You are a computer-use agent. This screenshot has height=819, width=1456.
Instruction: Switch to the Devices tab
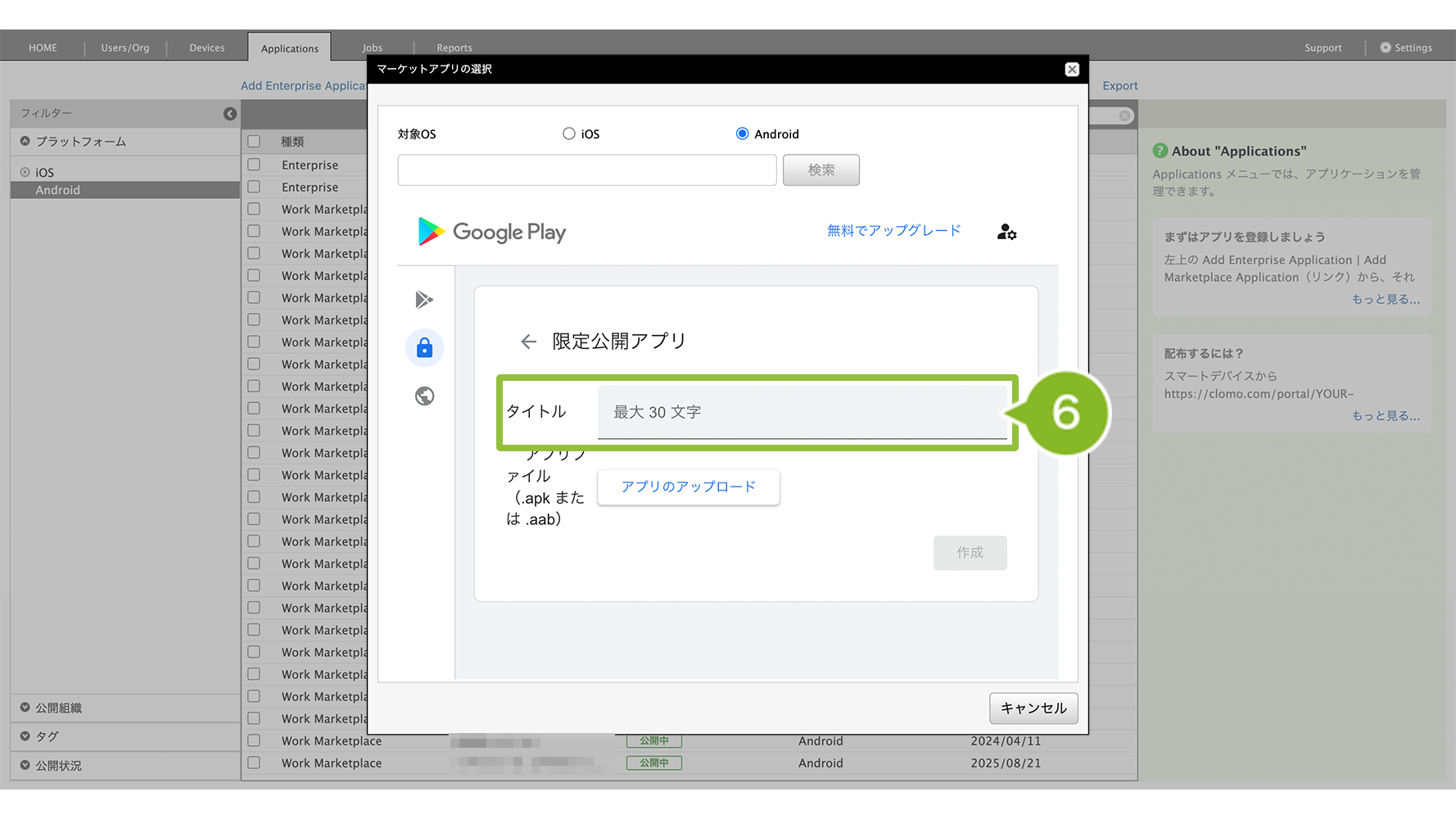coord(206,48)
